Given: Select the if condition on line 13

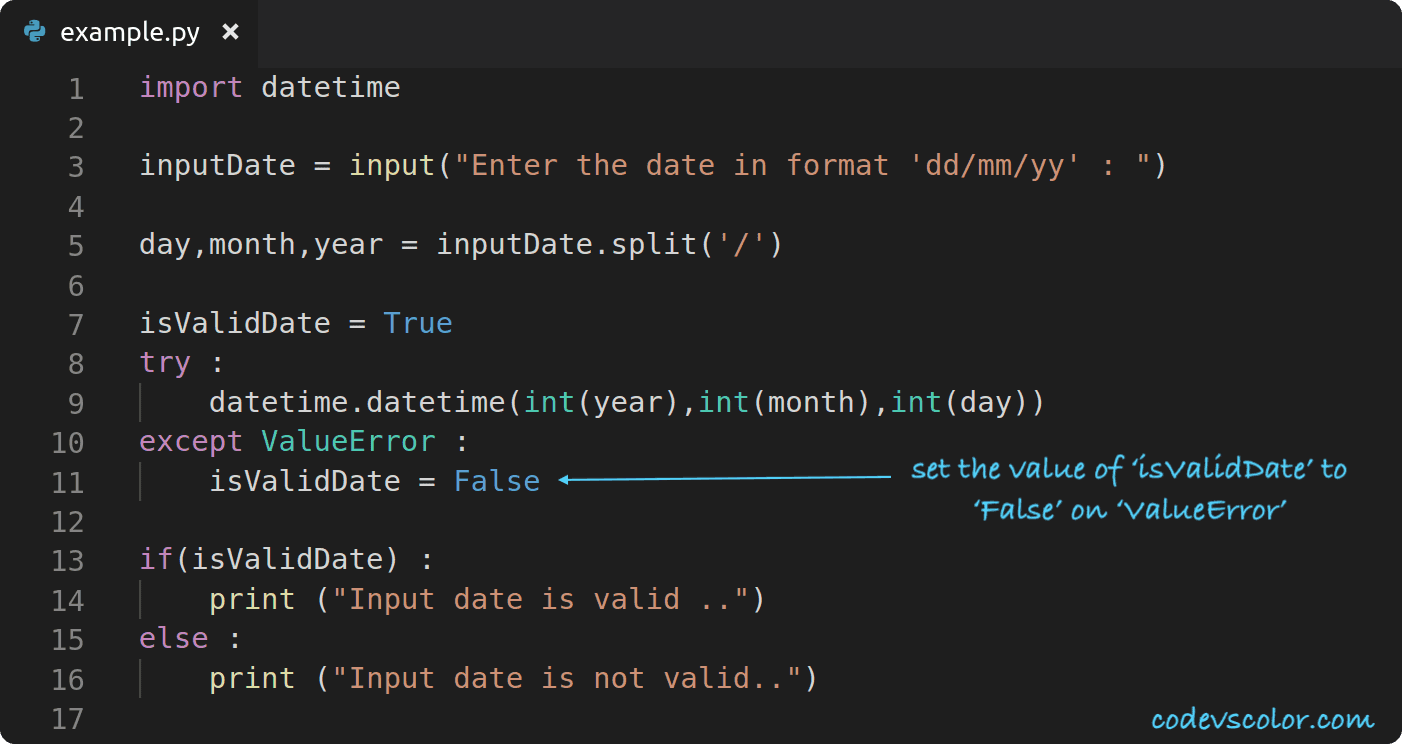Looking at the screenshot, I should click(270, 559).
